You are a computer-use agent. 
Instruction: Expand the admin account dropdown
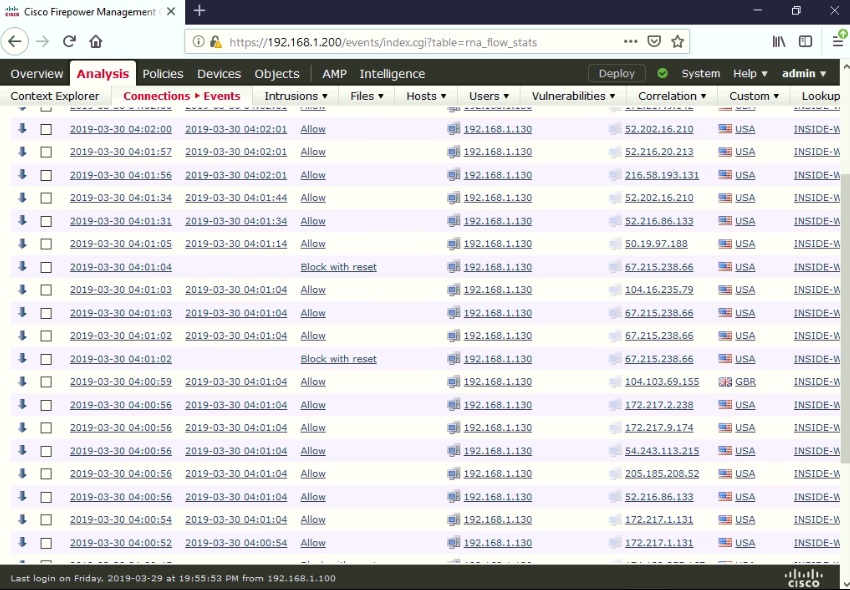pos(806,73)
